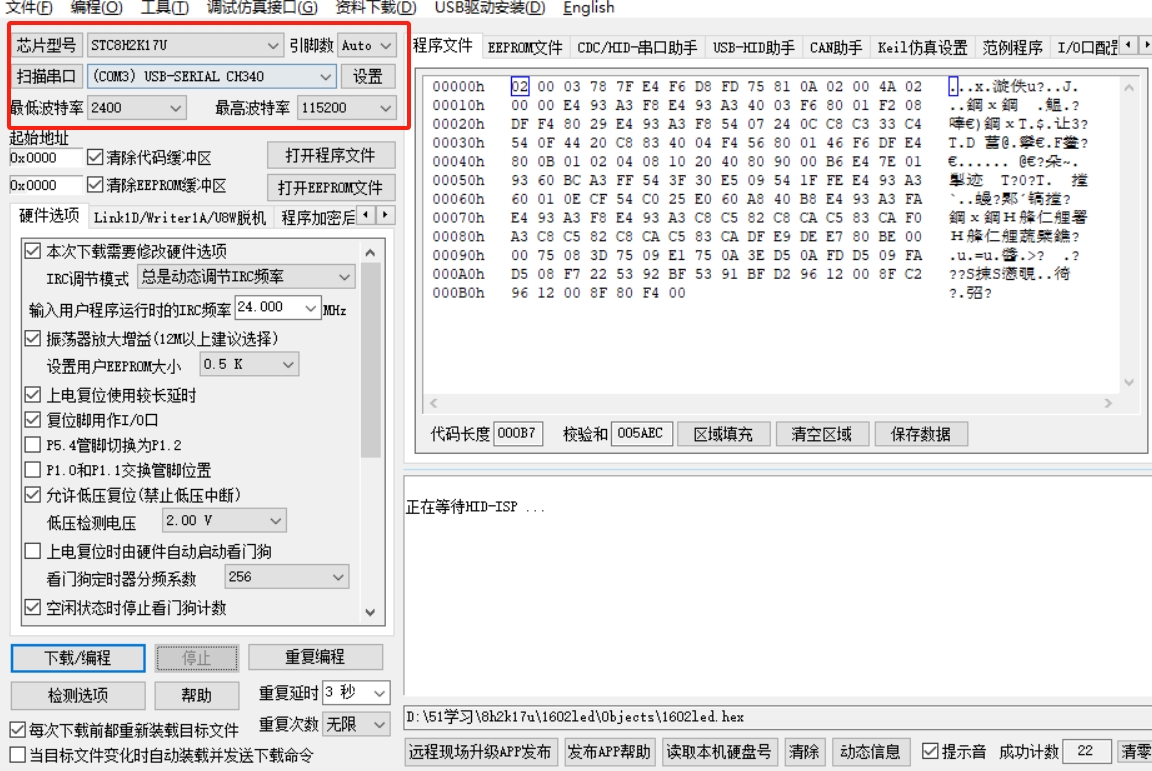This screenshot has width=1152, height=771.
Task: Click the 保存数据 button
Action: (x=921, y=434)
